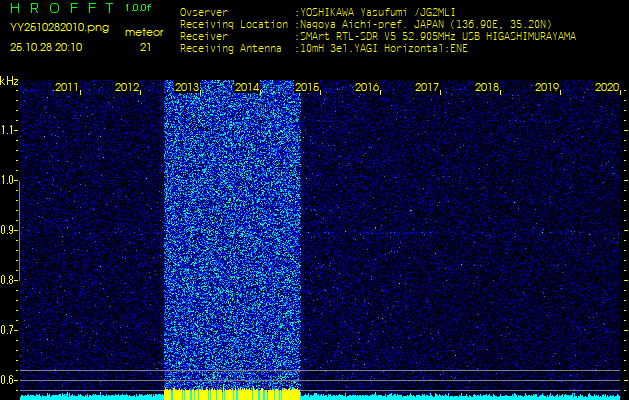Click the 1.1 kHz axis label
This screenshot has width=629, height=400.
pyautogui.click(x=8, y=130)
